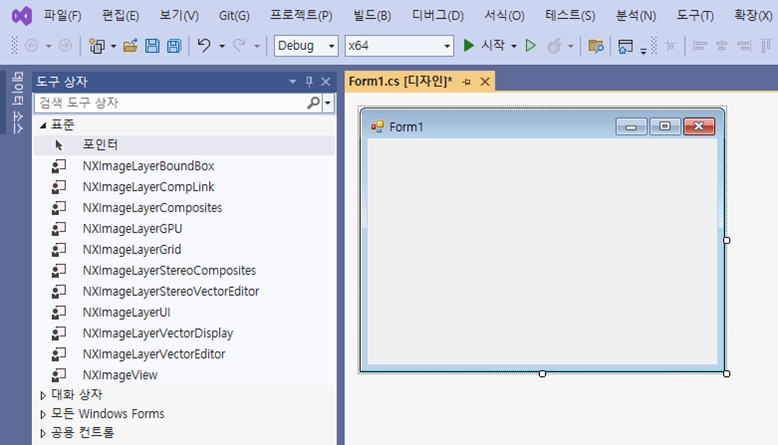Expand the 모든 Windows Forms group
This screenshot has width=778, height=445.
(43, 414)
